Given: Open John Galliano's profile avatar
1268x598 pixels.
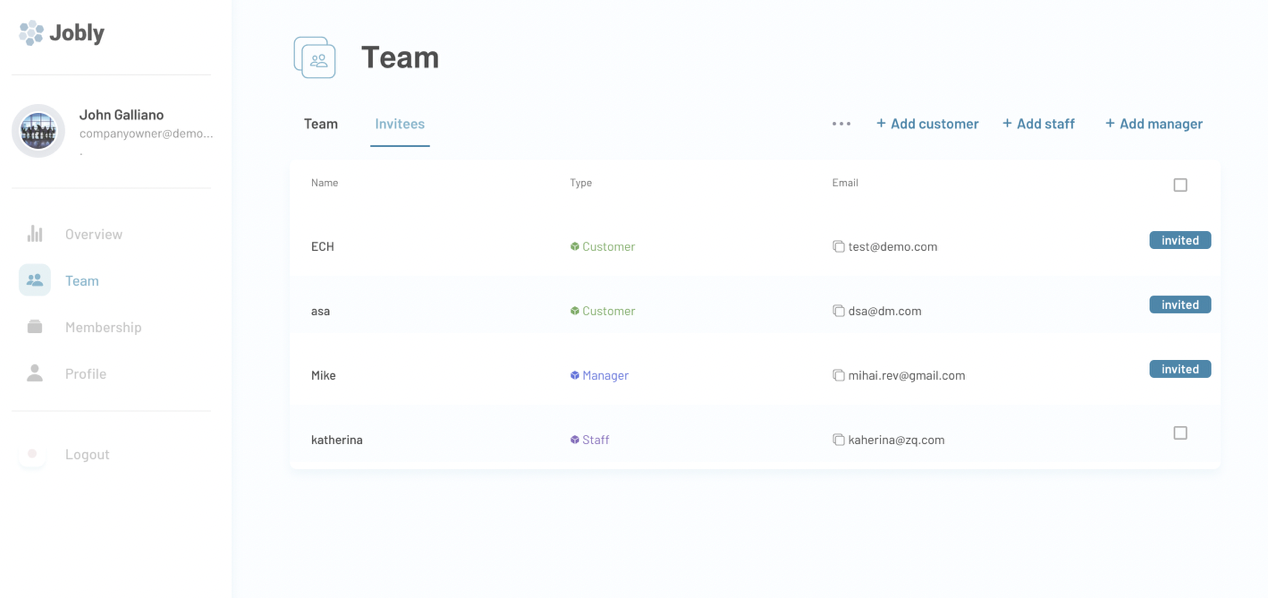Looking at the screenshot, I should 38,131.
